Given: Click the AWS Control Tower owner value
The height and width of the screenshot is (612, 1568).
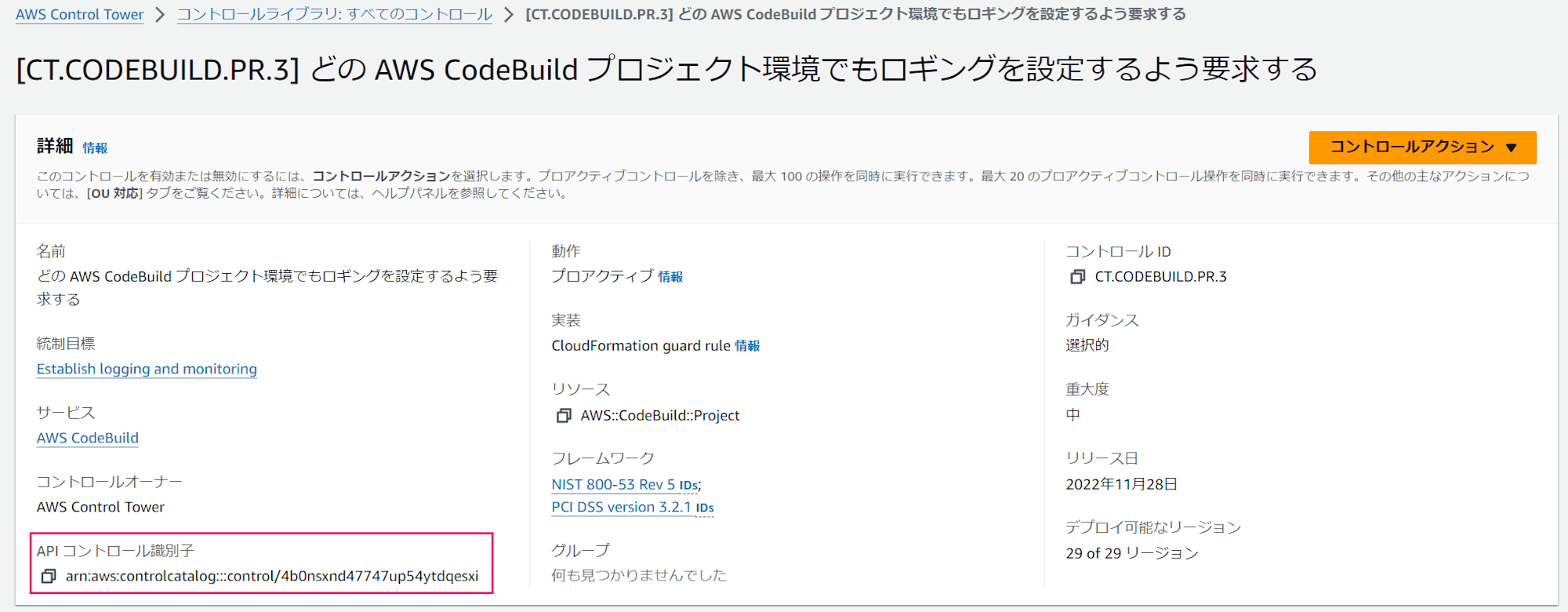Looking at the screenshot, I should [x=100, y=507].
